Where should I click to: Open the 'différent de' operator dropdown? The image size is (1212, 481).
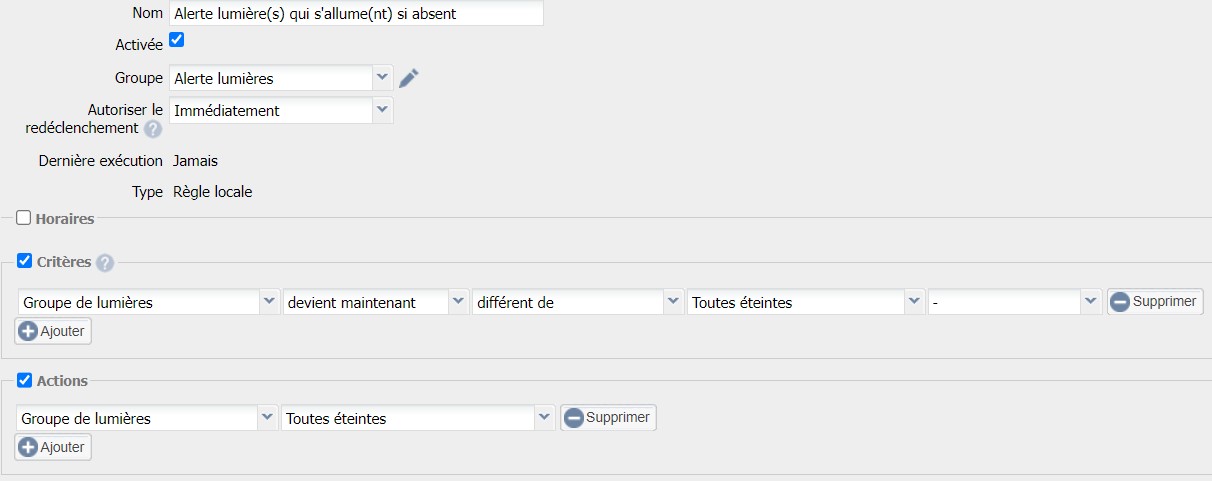coord(578,302)
